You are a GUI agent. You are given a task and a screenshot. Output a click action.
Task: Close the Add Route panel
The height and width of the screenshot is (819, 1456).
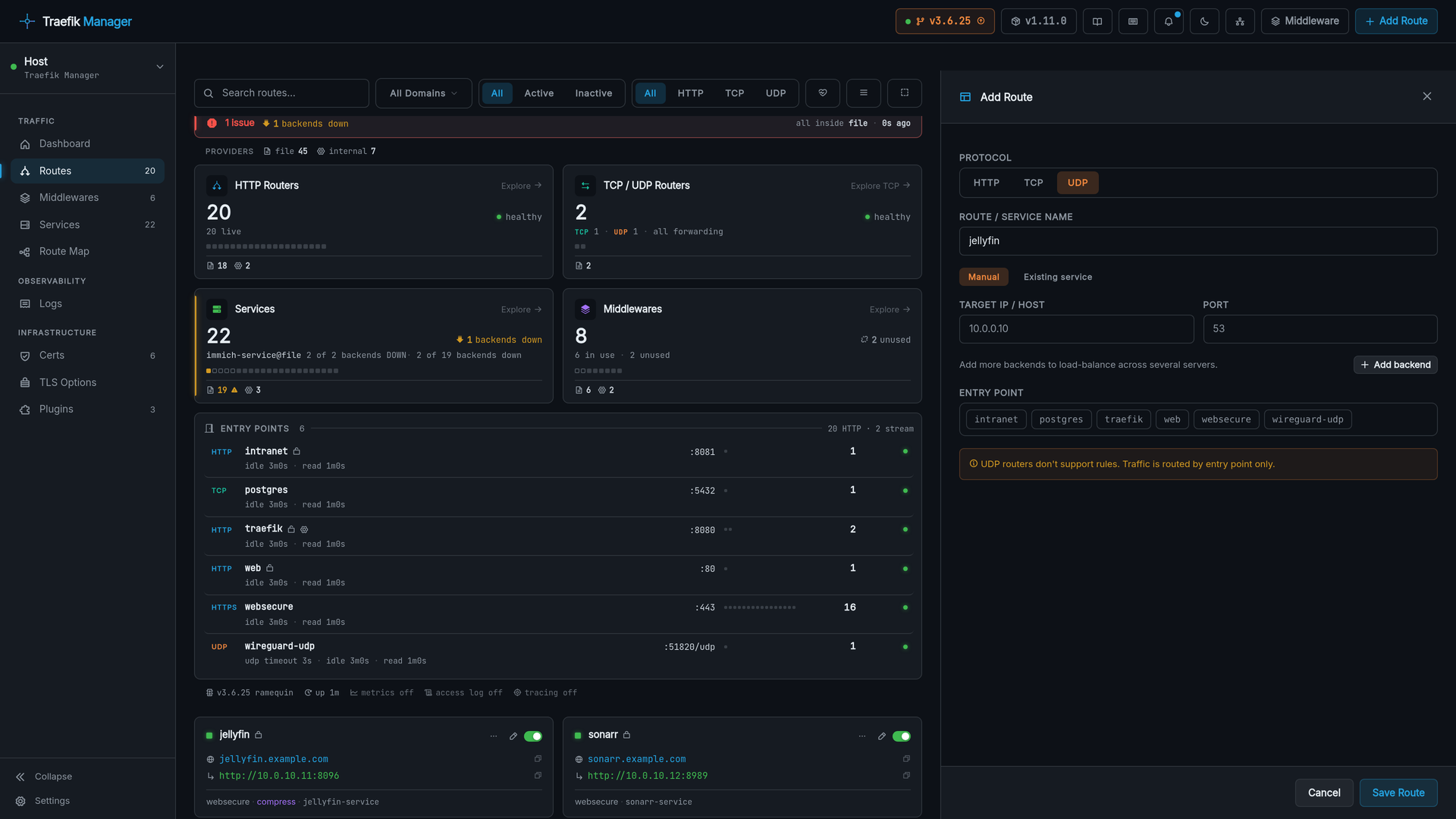click(x=1427, y=96)
